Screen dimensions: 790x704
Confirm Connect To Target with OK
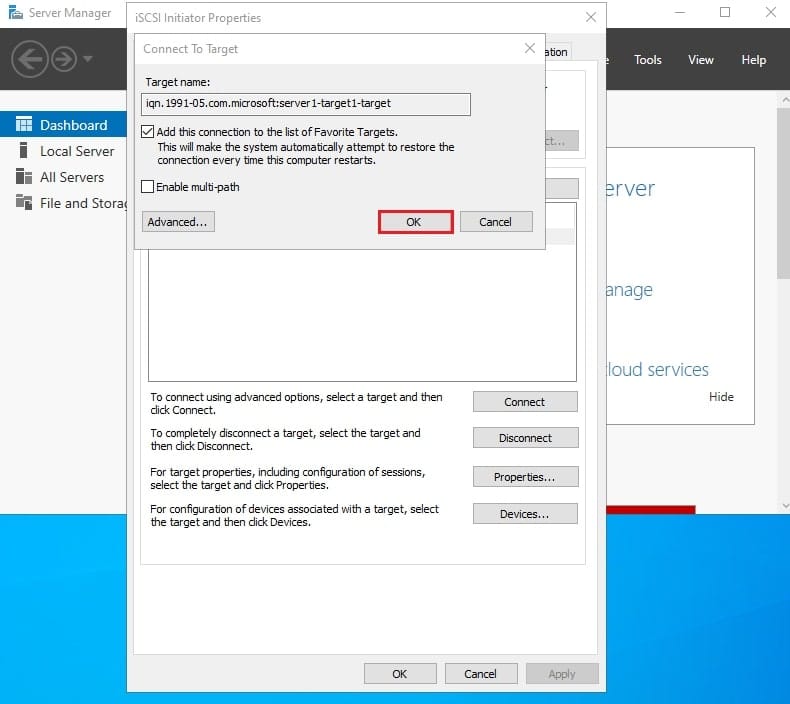pyautogui.click(x=415, y=222)
